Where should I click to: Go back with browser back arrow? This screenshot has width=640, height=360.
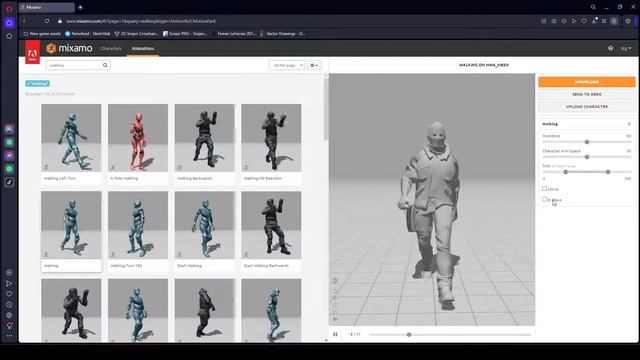click(24, 21)
